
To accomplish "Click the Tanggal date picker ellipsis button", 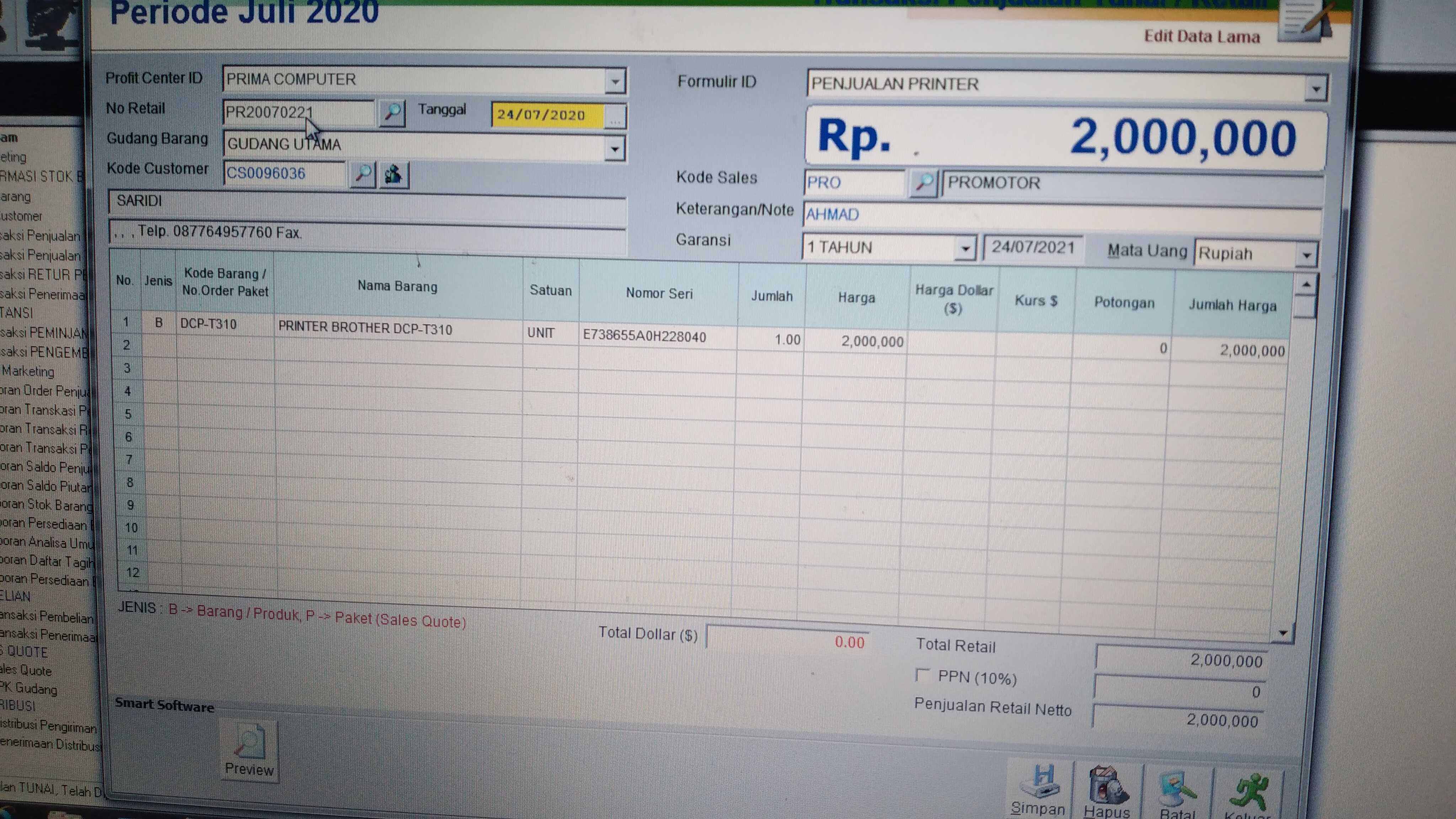I will (x=615, y=117).
